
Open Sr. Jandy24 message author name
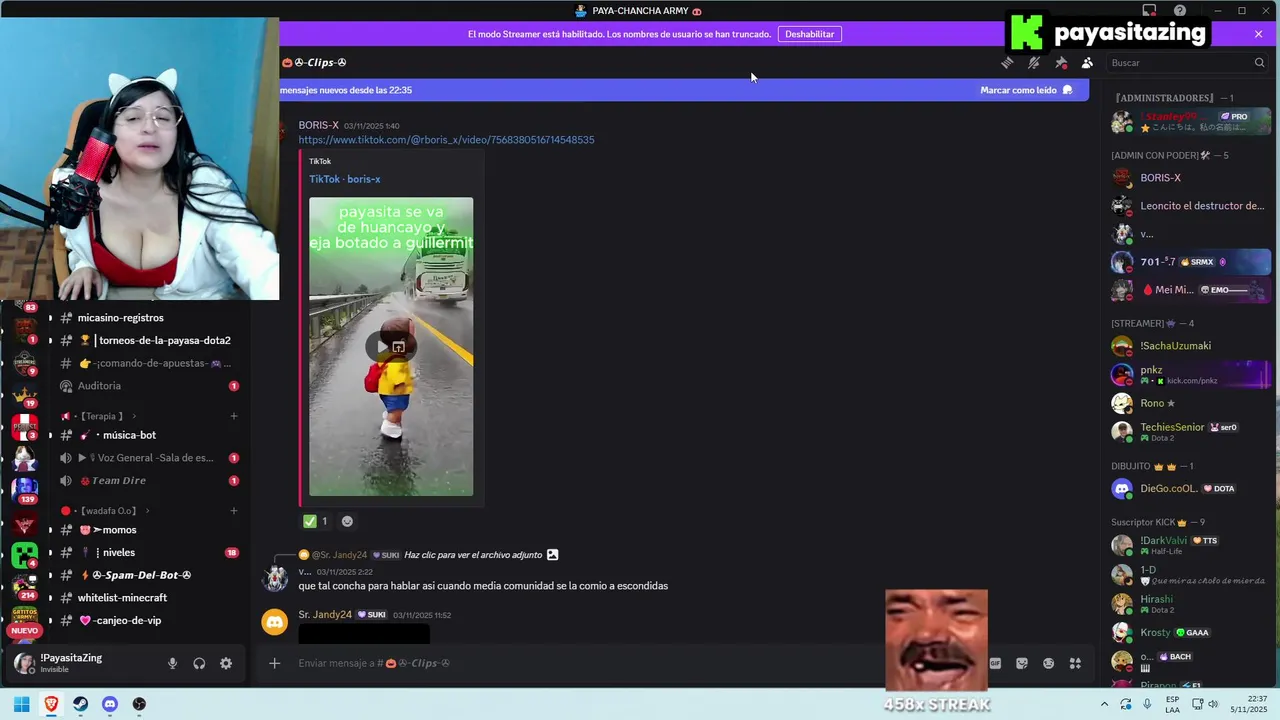(x=325, y=615)
